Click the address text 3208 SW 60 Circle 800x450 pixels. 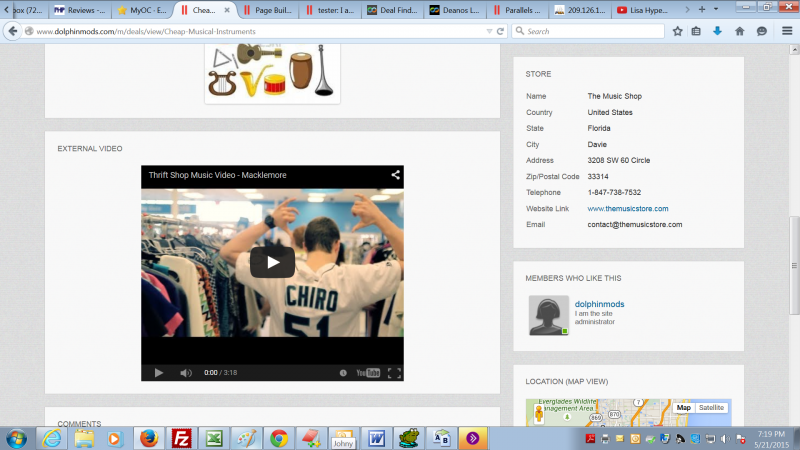619,160
